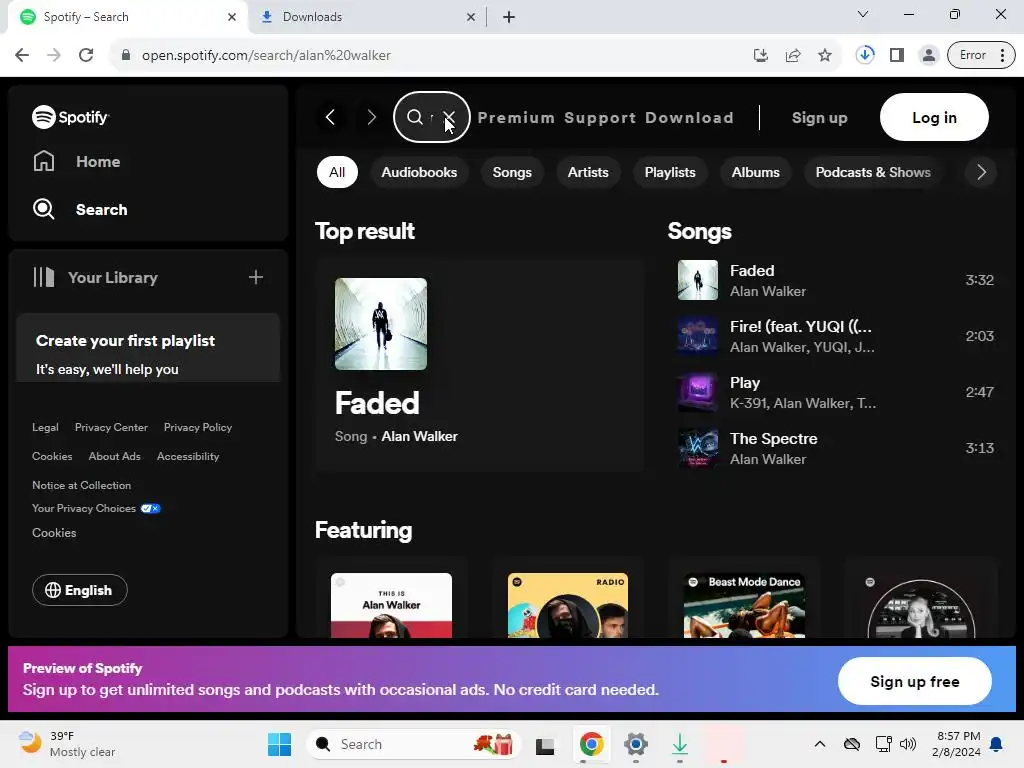Image resolution: width=1024 pixels, height=768 pixels.
Task: Open Home from the sidebar
Action: pyautogui.click(x=76, y=161)
